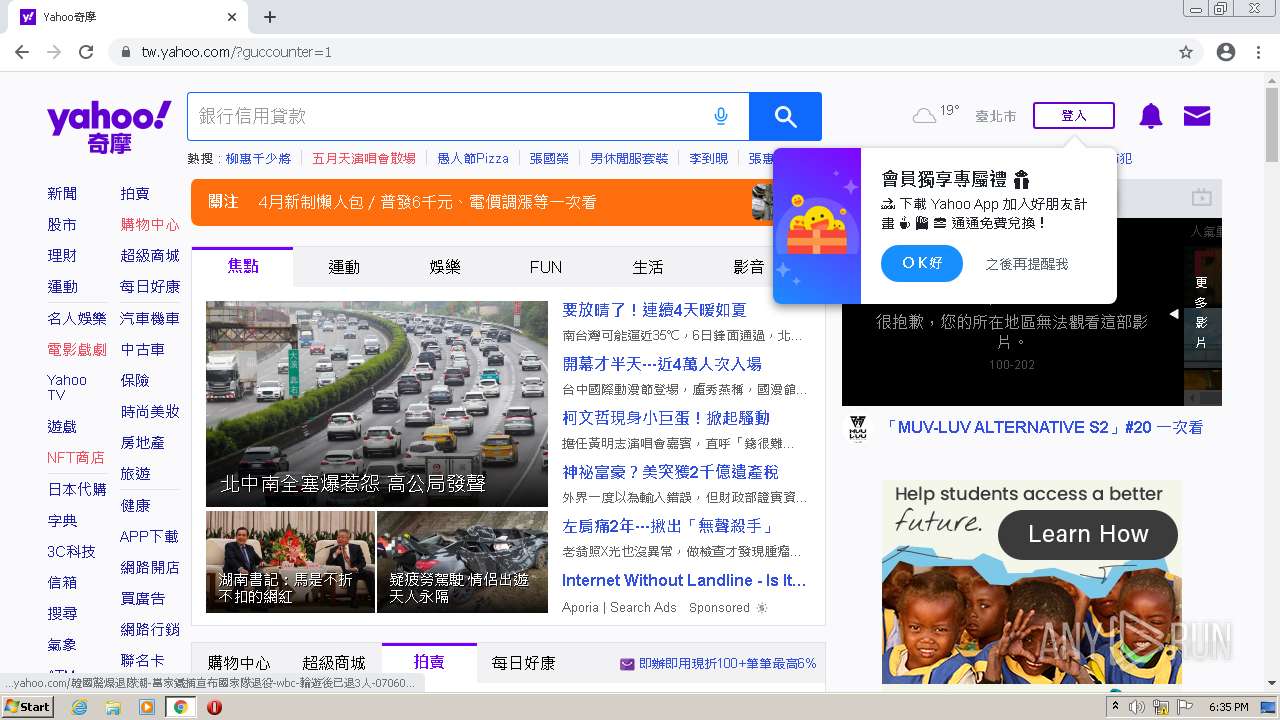This screenshot has width=1280, height=720.
Task: Click the MUV-LUV channel logo icon
Action: click(x=857, y=428)
